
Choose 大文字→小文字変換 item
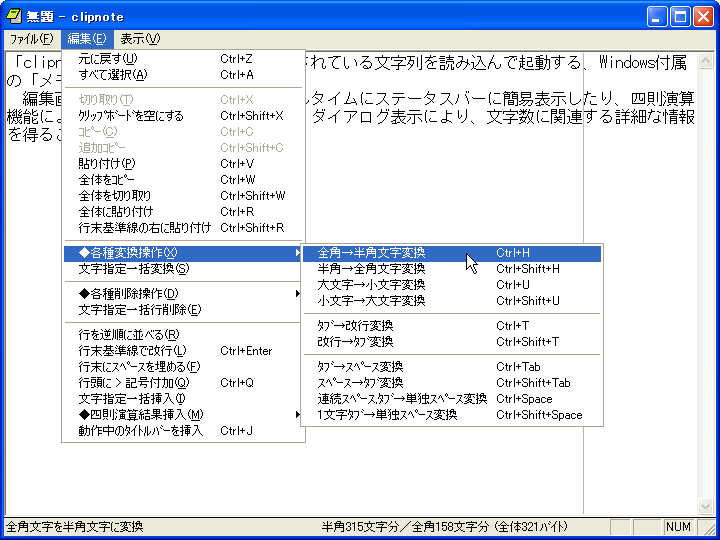pos(452,285)
